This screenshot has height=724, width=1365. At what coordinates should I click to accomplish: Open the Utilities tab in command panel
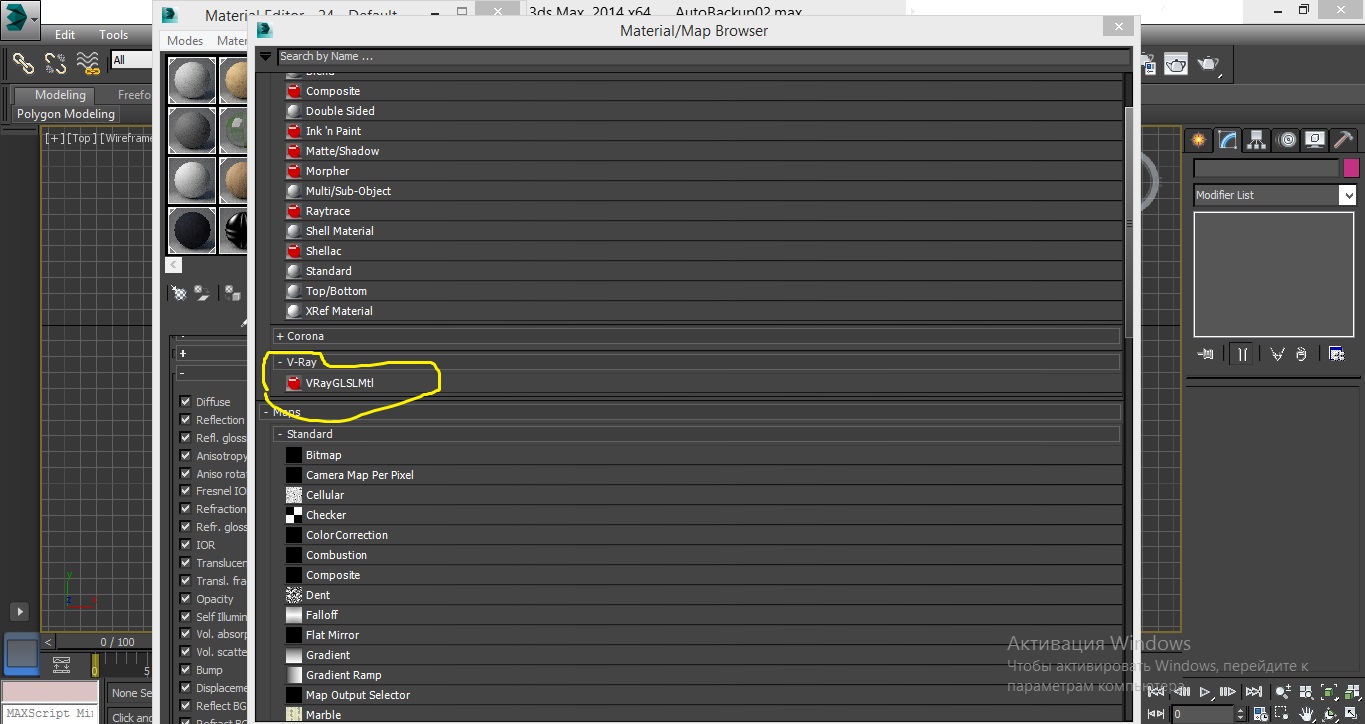pos(1344,140)
